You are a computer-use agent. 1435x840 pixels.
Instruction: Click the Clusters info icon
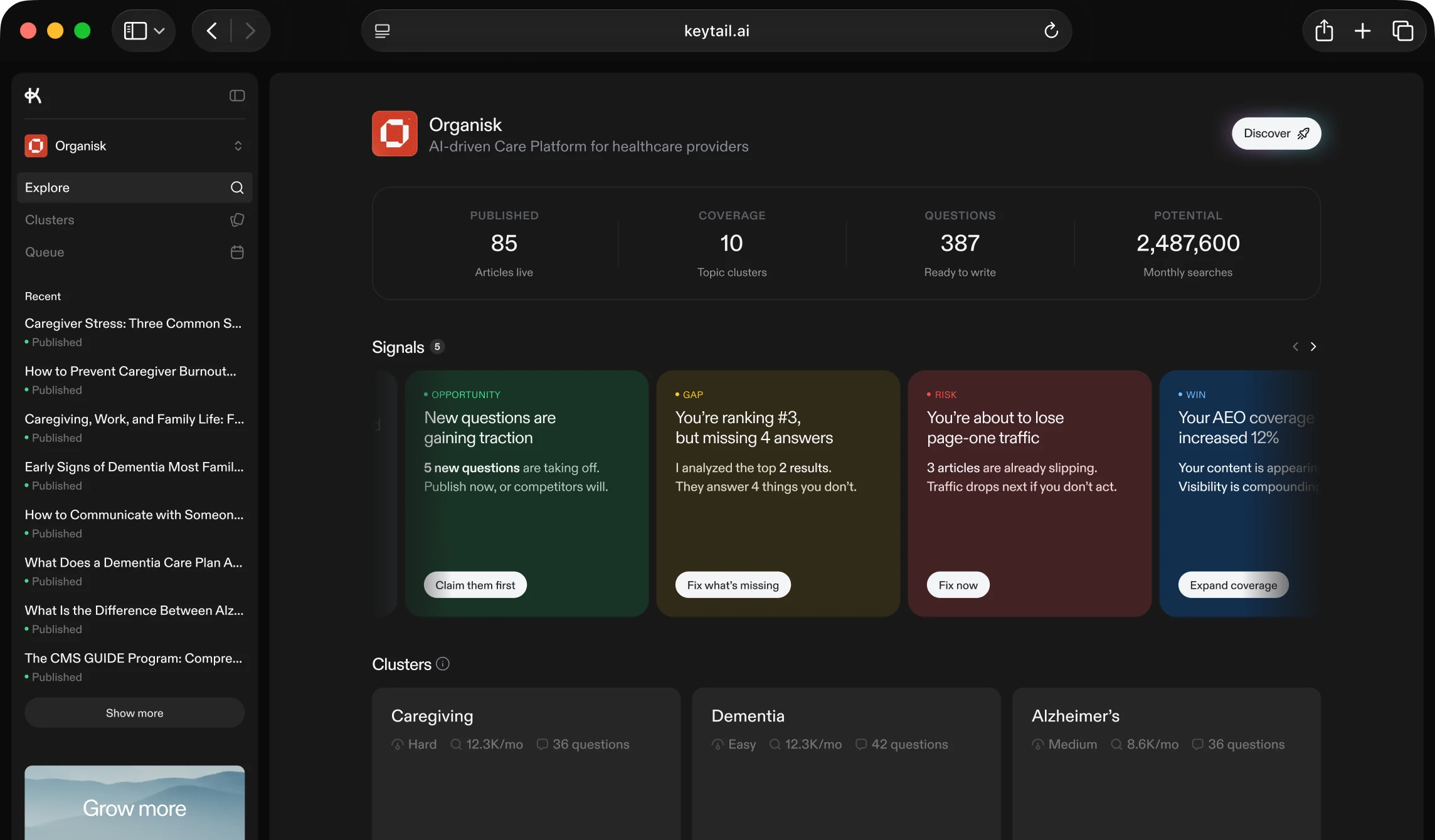(443, 663)
